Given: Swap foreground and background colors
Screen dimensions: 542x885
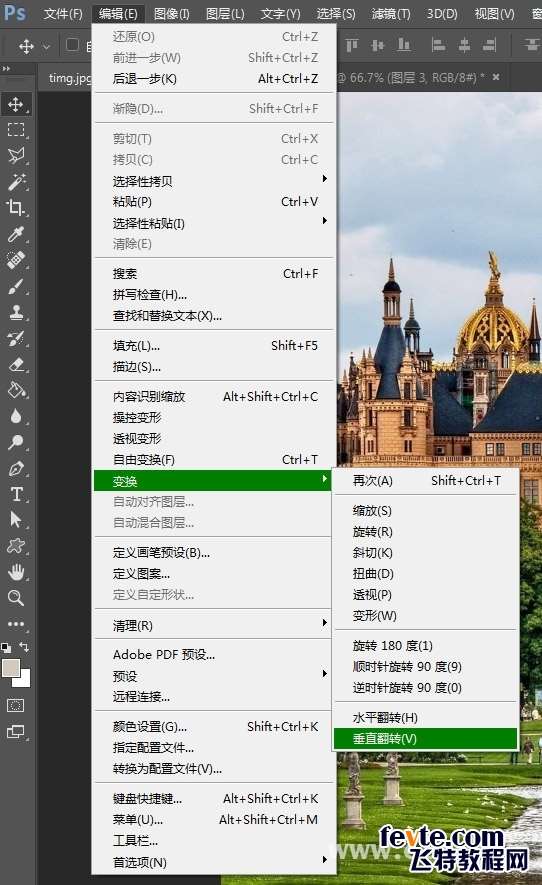Looking at the screenshot, I should click(24, 647).
